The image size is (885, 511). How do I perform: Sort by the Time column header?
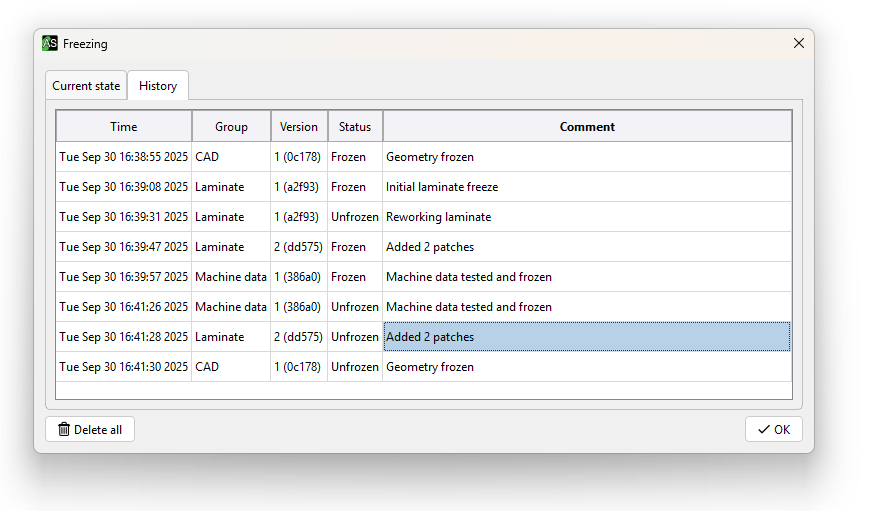[124, 127]
